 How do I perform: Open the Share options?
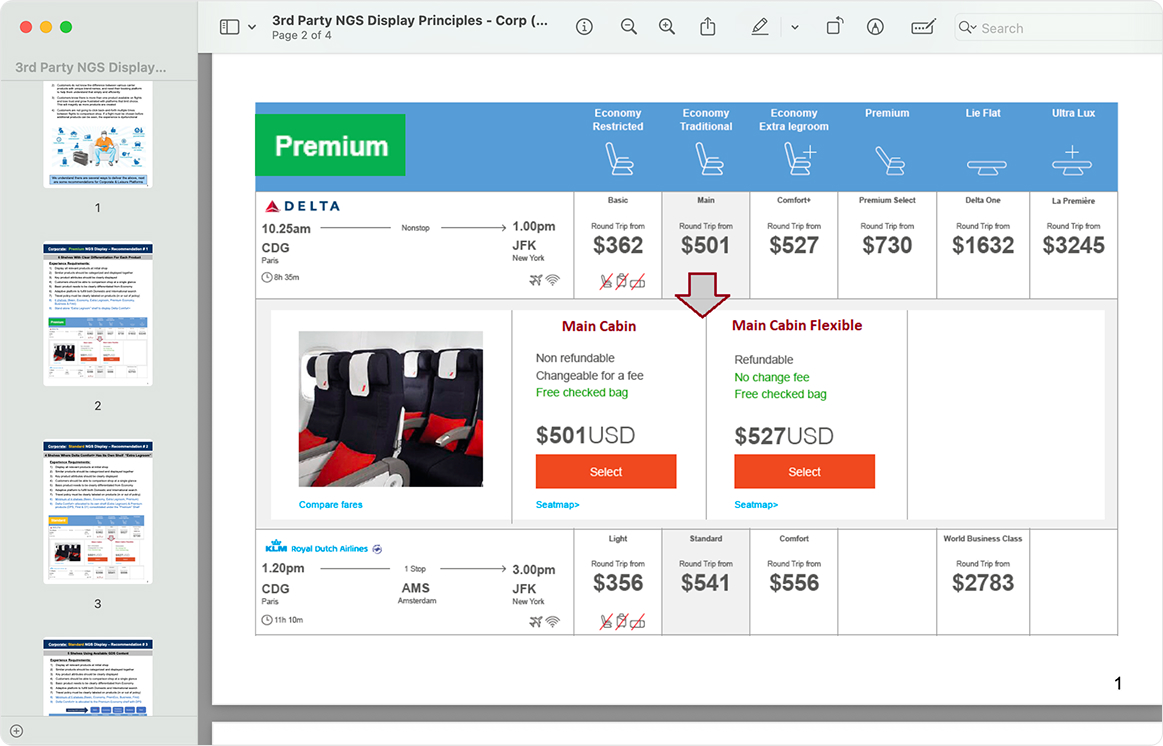point(707,27)
